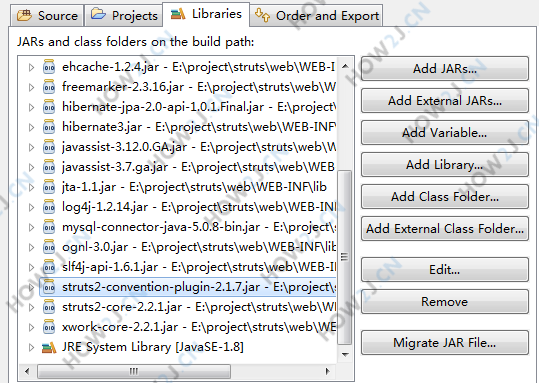The width and height of the screenshot is (539, 383).
Task: Click the jar icon for javassist-3.7.ga.jar
Action: coord(49,167)
